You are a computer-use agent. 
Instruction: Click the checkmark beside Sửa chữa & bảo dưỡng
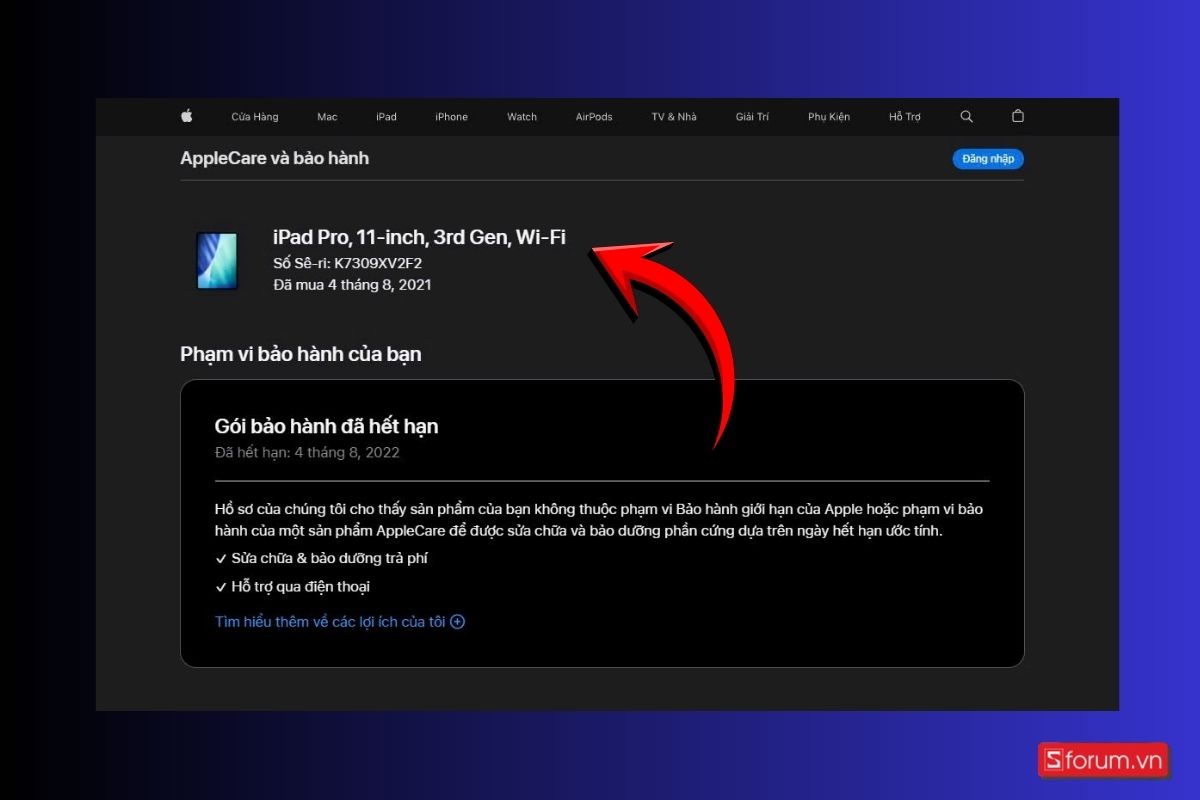[221, 558]
